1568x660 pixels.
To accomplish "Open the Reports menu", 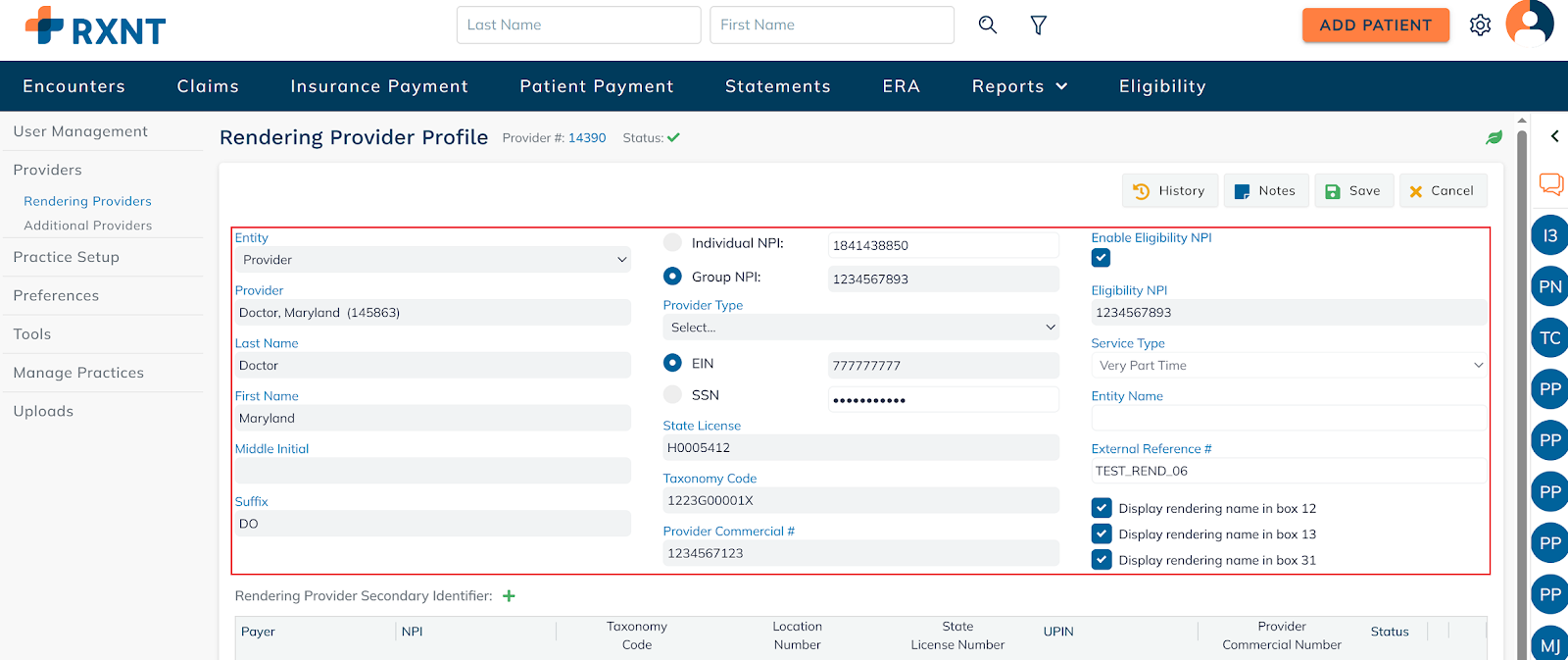I will pos(1019,86).
